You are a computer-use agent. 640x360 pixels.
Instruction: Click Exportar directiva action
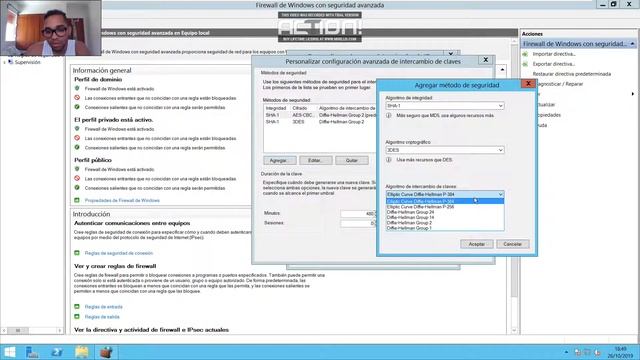(553, 64)
